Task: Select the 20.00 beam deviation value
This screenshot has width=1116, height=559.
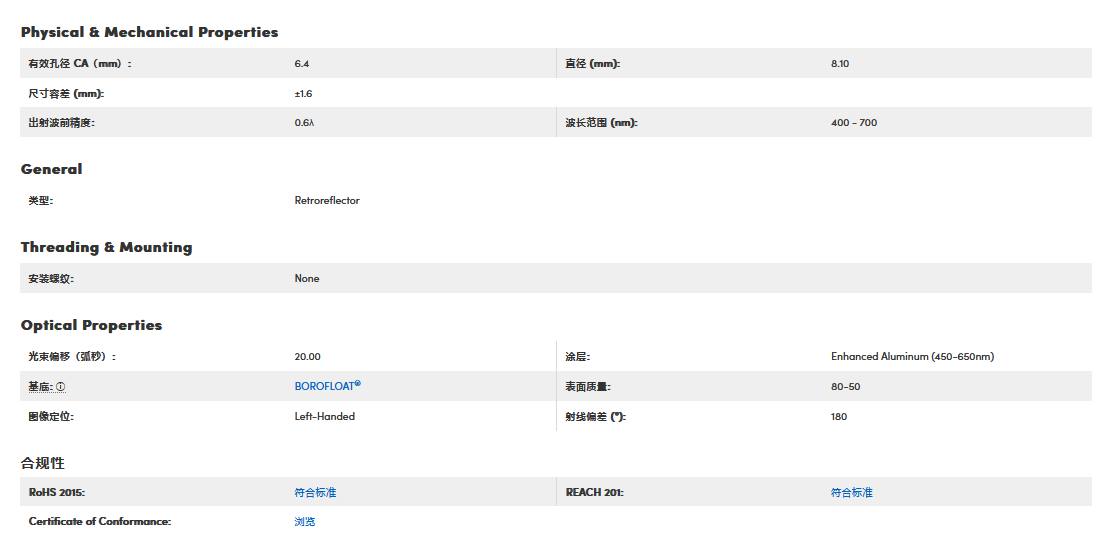Action: 307,357
